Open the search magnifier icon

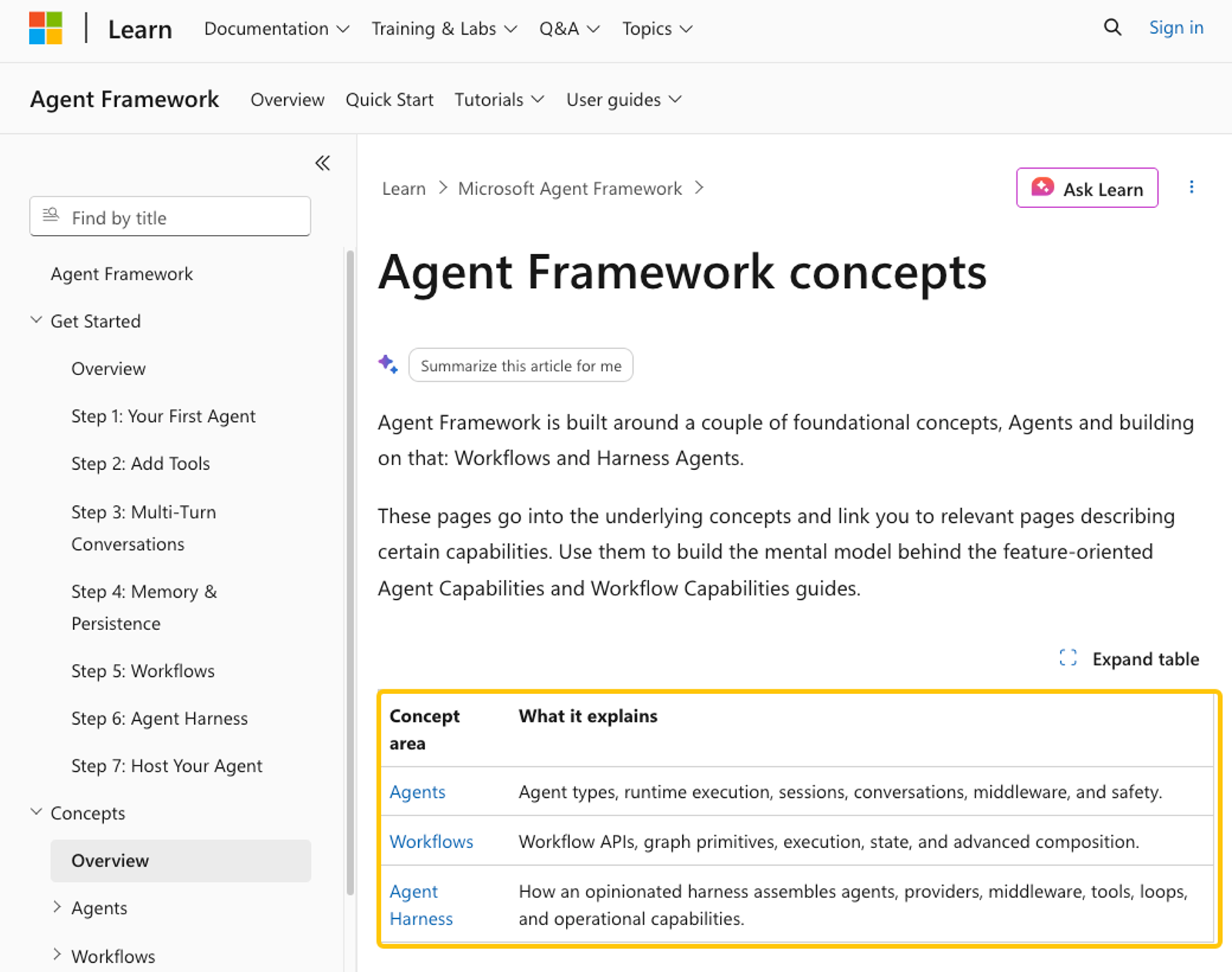[1112, 28]
